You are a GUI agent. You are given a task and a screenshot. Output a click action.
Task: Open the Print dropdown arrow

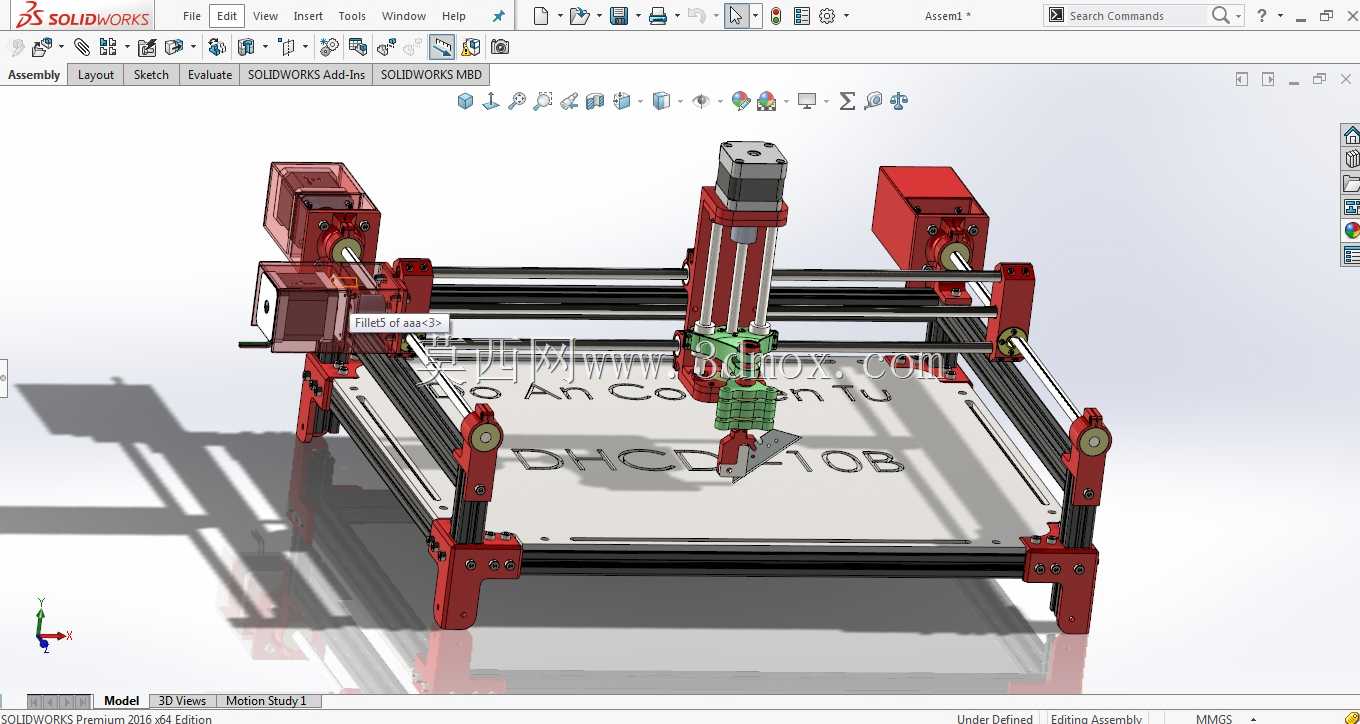click(x=677, y=16)
